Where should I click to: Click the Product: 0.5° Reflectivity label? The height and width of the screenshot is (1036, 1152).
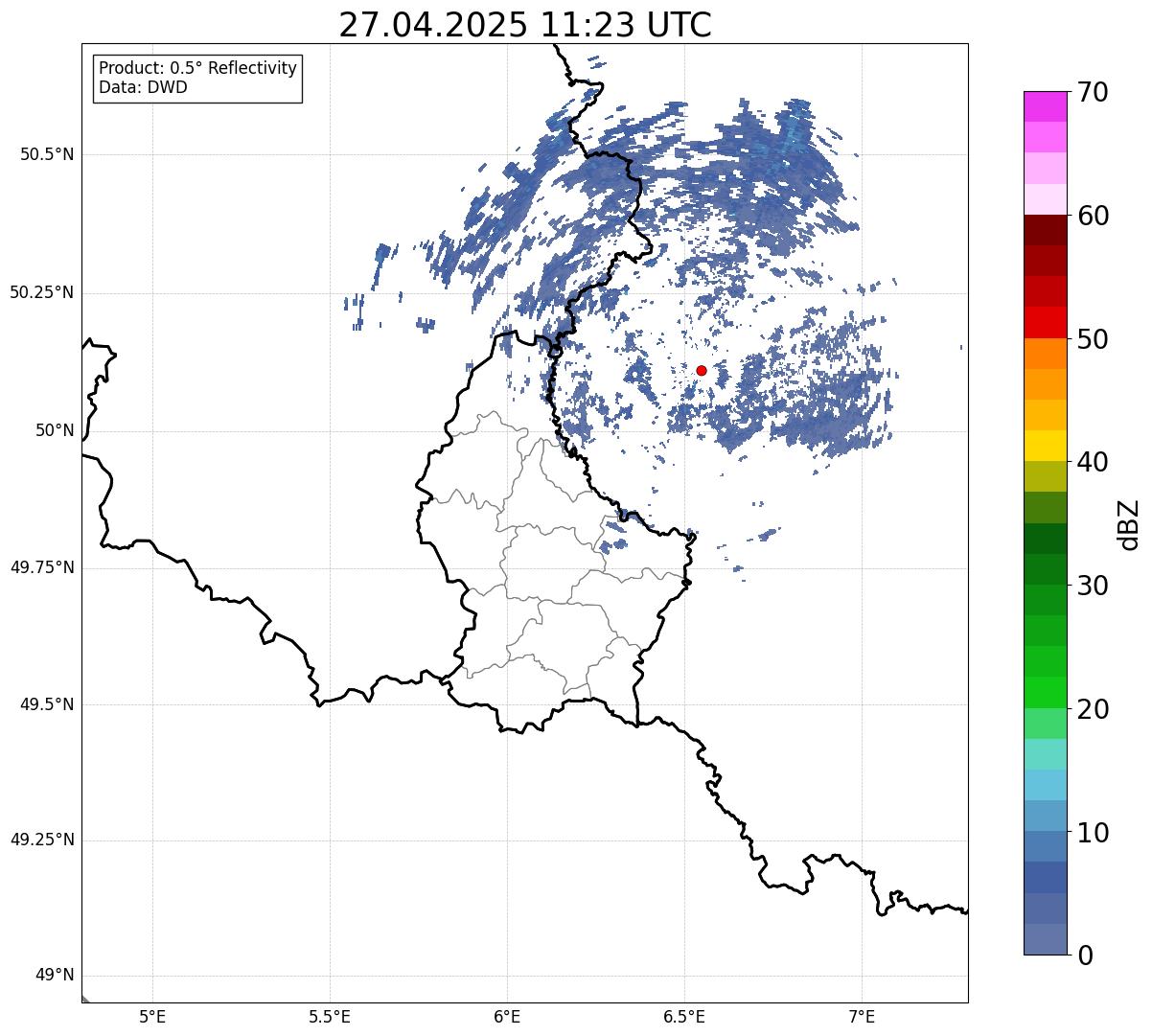197,69
